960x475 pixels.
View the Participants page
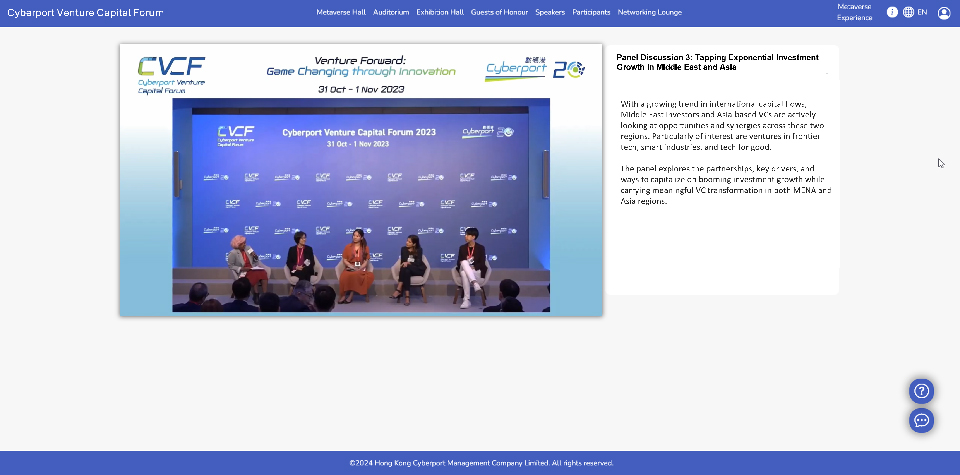(x=591, y=13)
